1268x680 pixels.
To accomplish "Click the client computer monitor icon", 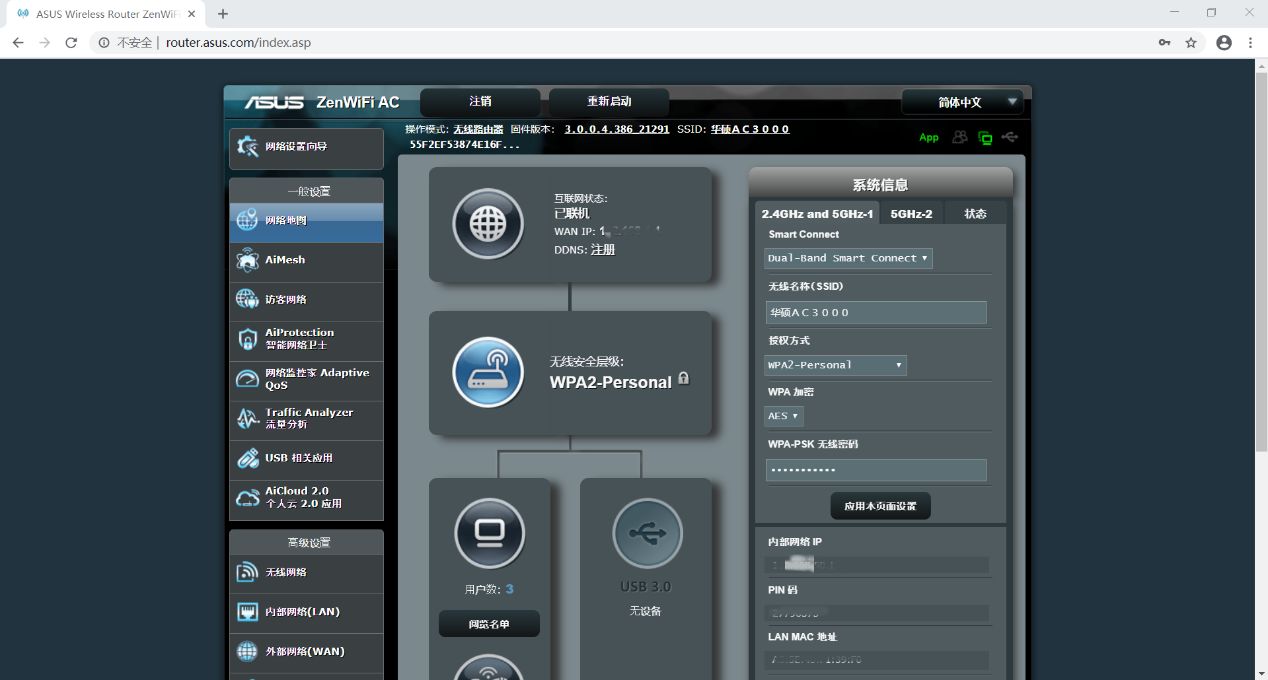I will tap(489, 534).
